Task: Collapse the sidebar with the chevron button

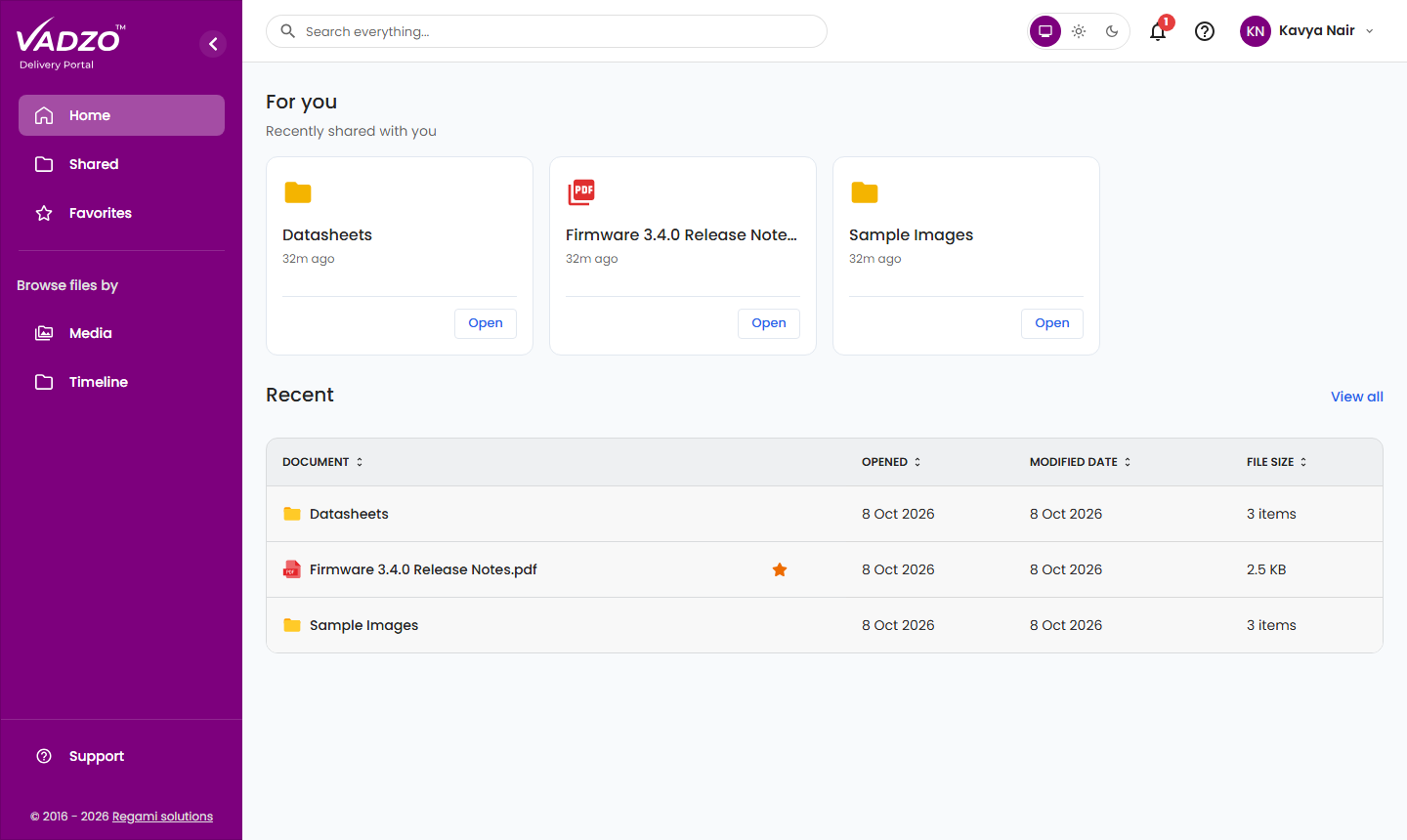Action: point(213,44)
